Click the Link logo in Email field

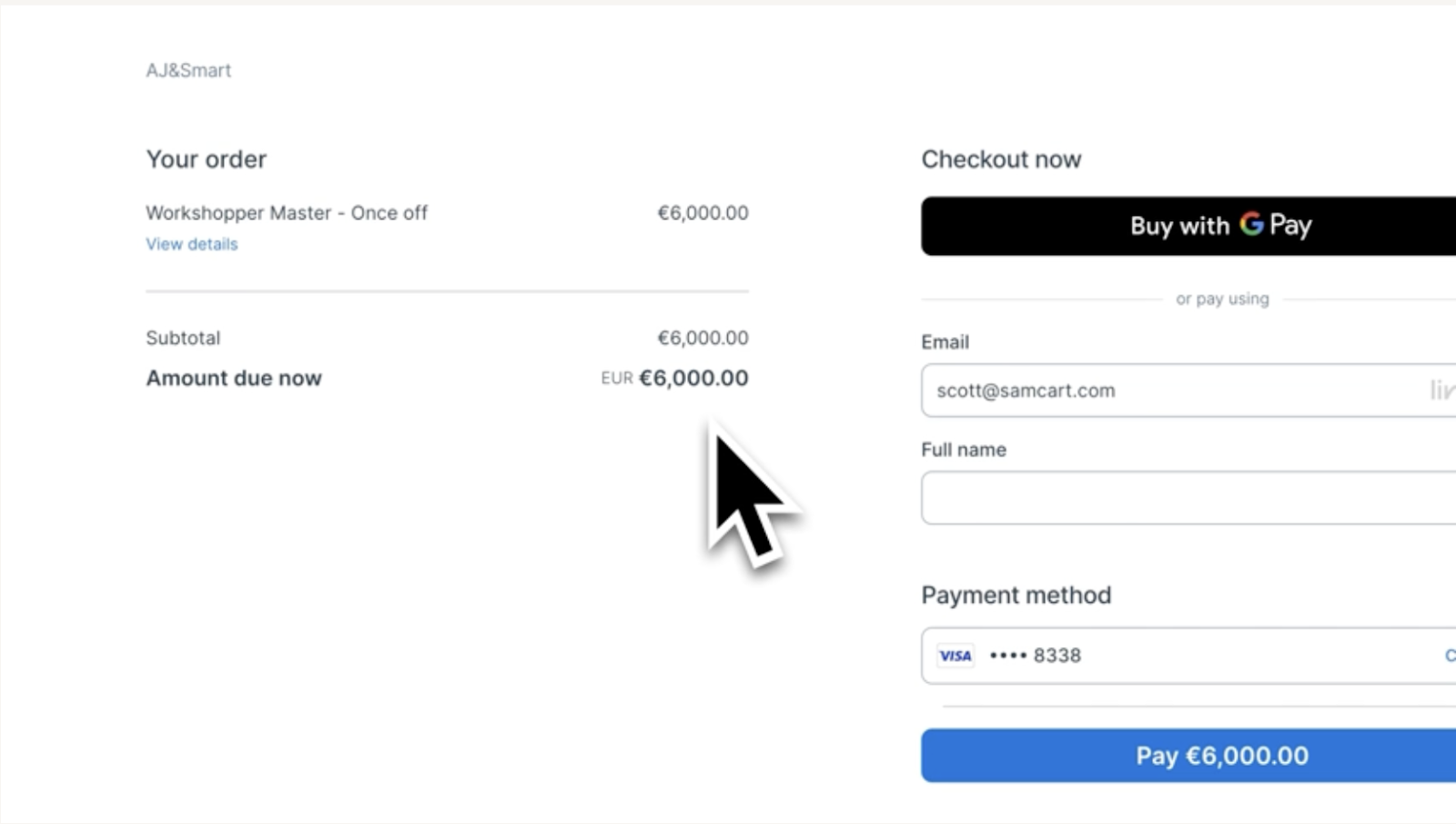[1442, 391]
